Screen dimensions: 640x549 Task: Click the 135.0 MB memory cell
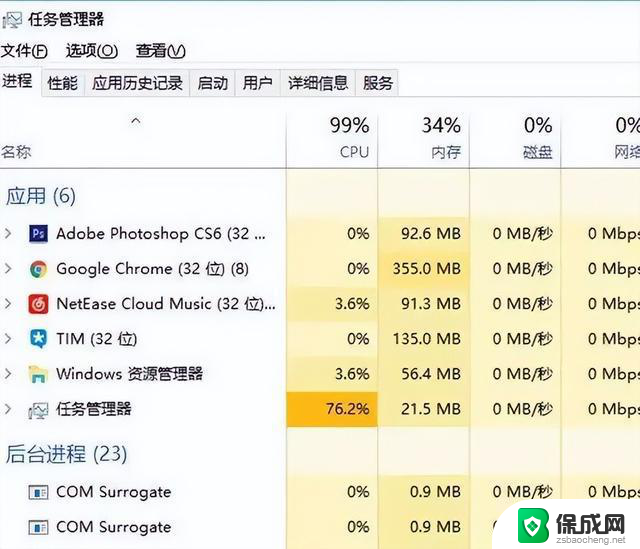pos(424,339)
